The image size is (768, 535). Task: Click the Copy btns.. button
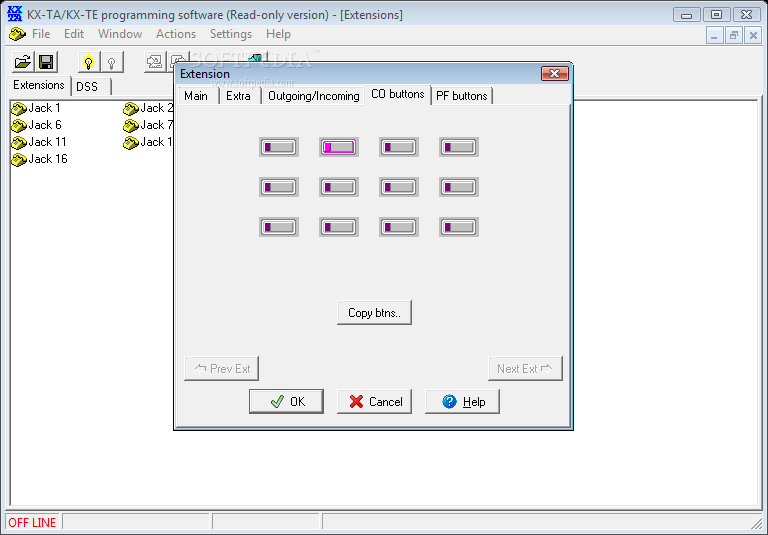pyautogui.click(x=375, y=313)
